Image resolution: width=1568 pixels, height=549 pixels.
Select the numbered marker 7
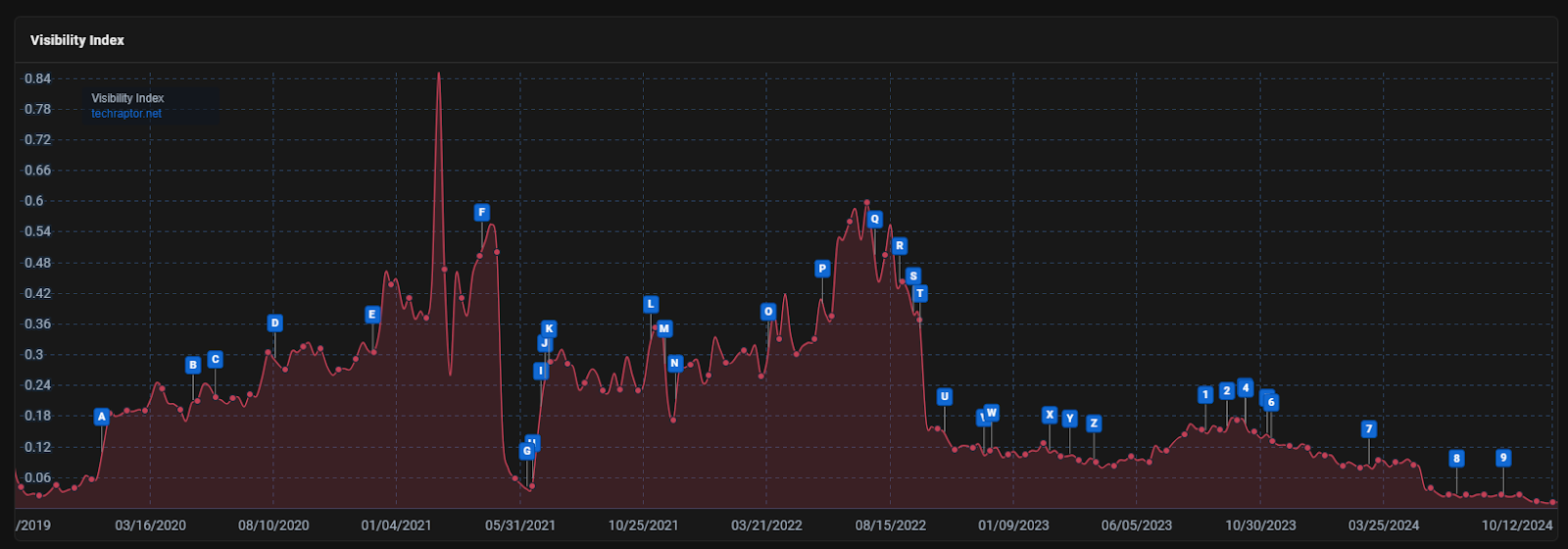click(x=1369, y=429)
